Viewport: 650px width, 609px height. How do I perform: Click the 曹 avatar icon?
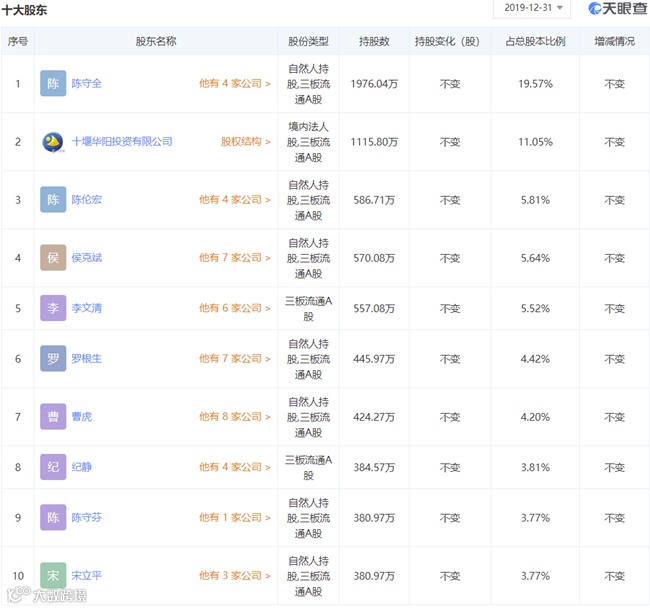pos(53,417)
